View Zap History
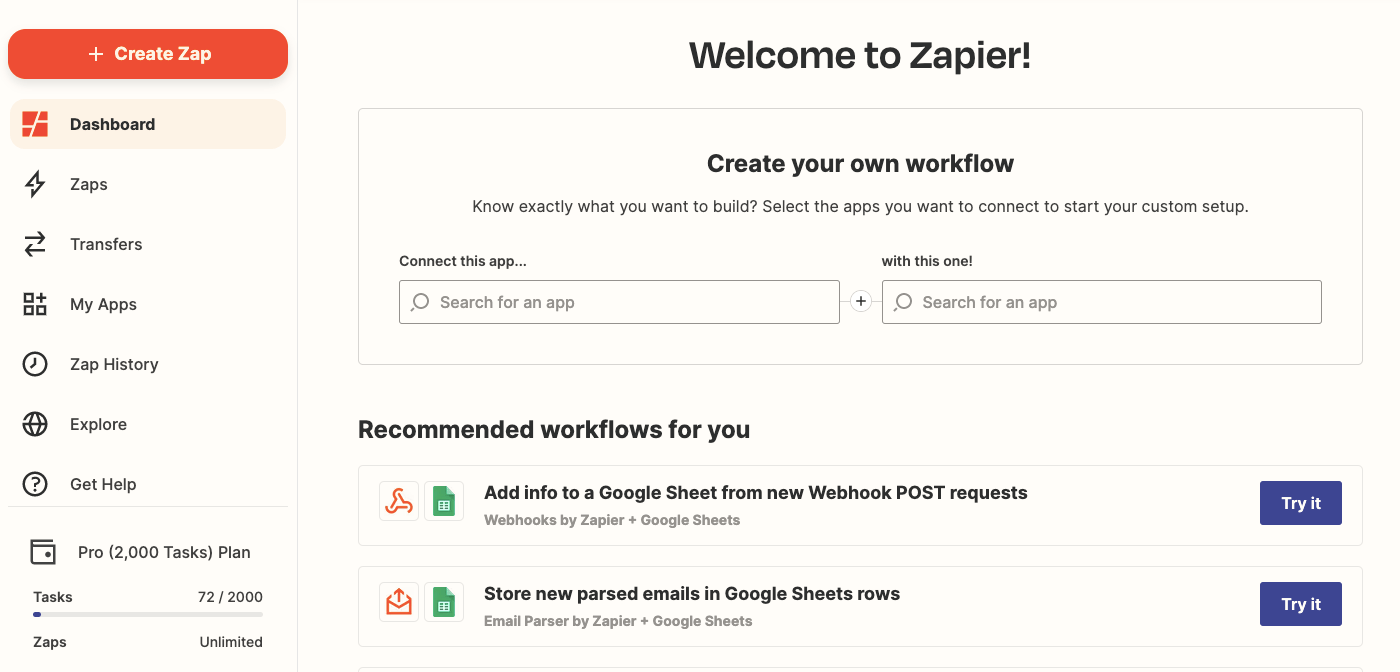This screenshot has width=1400, height=672. click(x=148, y=364)
